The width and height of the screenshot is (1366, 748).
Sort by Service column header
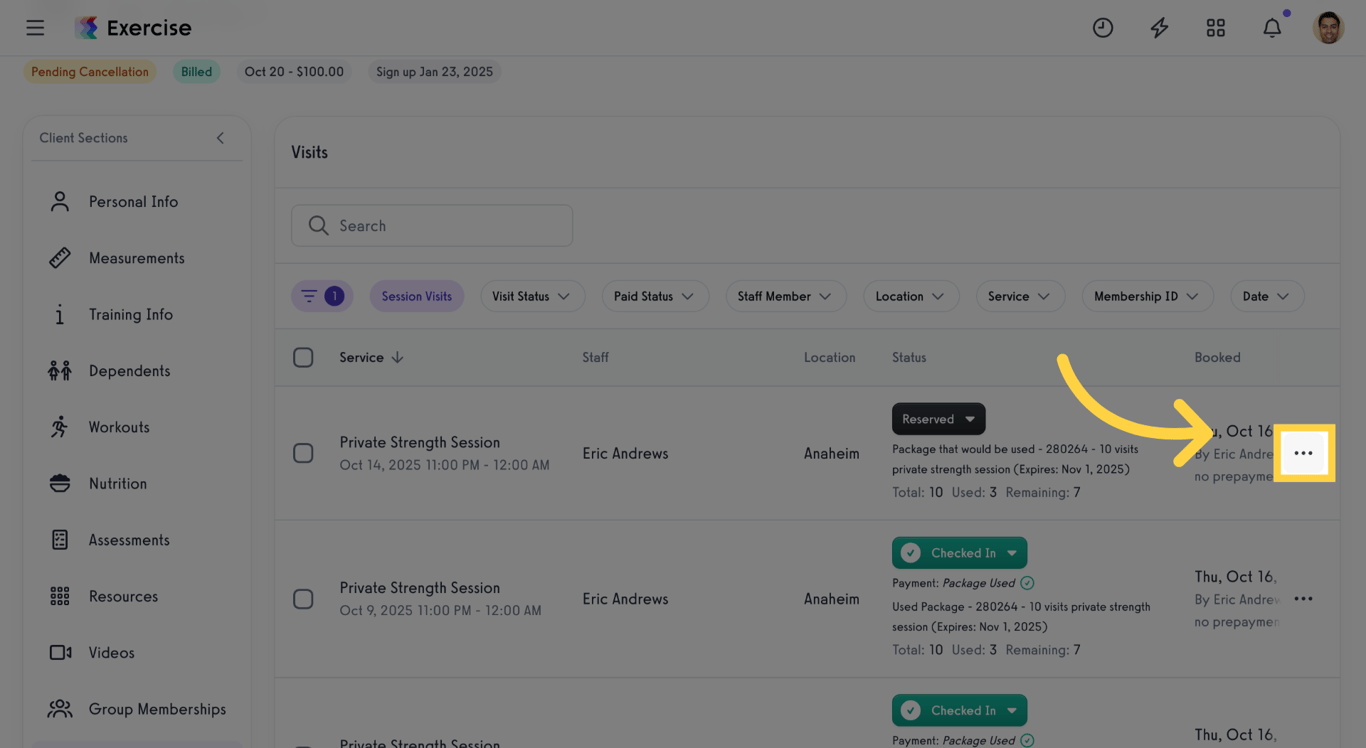[x=371, y=357]
